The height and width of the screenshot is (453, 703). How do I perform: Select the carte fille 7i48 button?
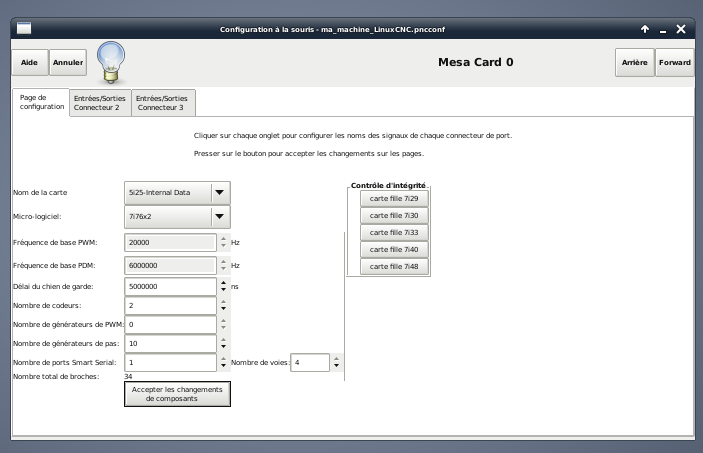point(394,266)
